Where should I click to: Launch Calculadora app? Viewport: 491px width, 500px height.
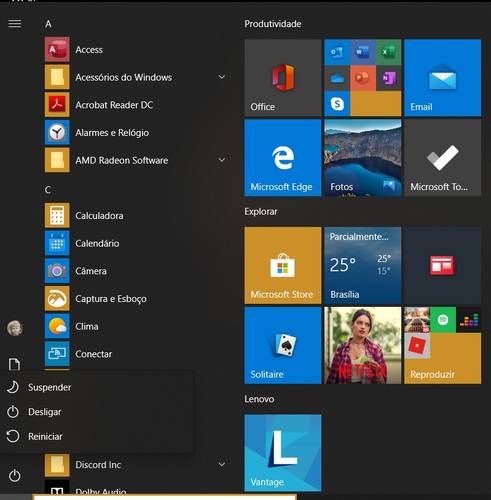pyautogui.click(x=137, y=216)
